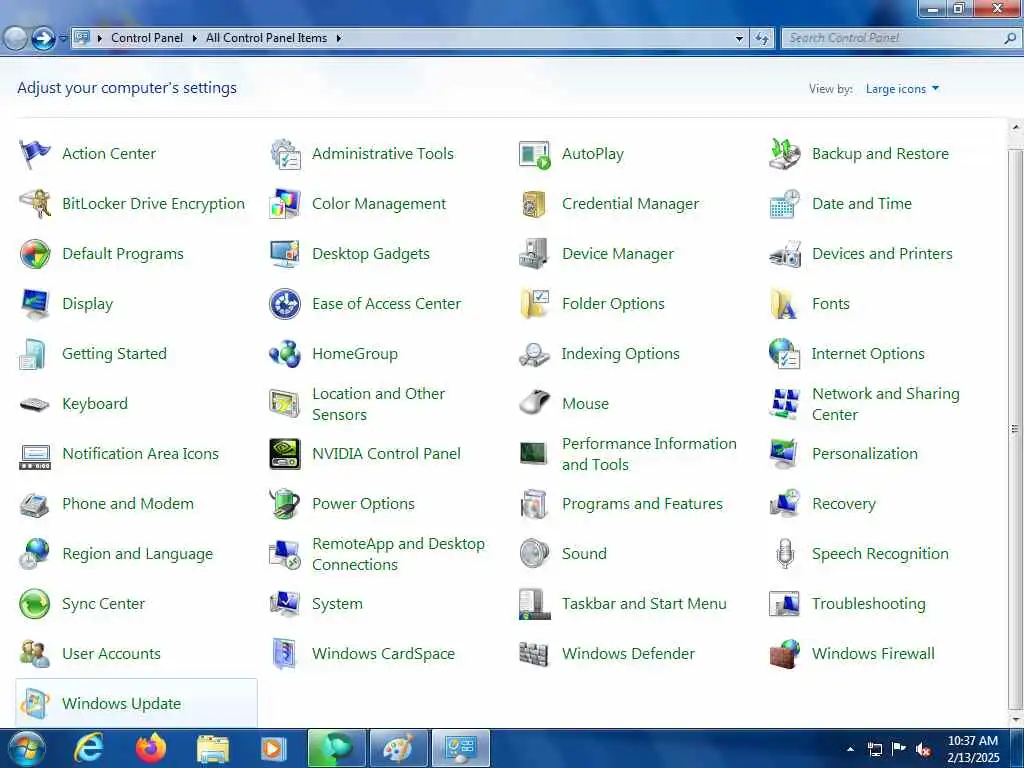This screenshot has width=1024, height=768.
Task: Click the Folder Options icon
Action: coord(534,304)
